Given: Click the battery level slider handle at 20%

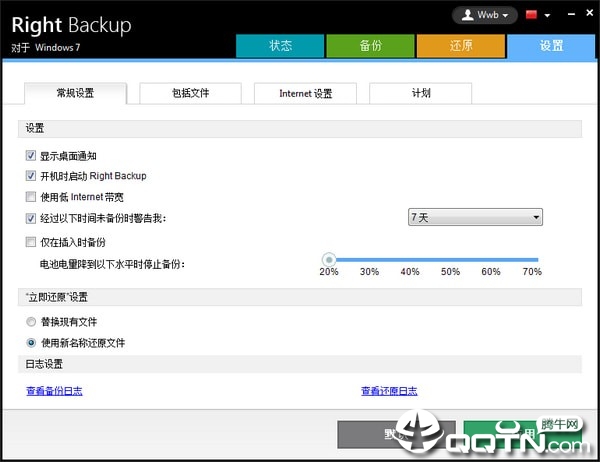Looking at the screenshot, I should click(329, 260).
